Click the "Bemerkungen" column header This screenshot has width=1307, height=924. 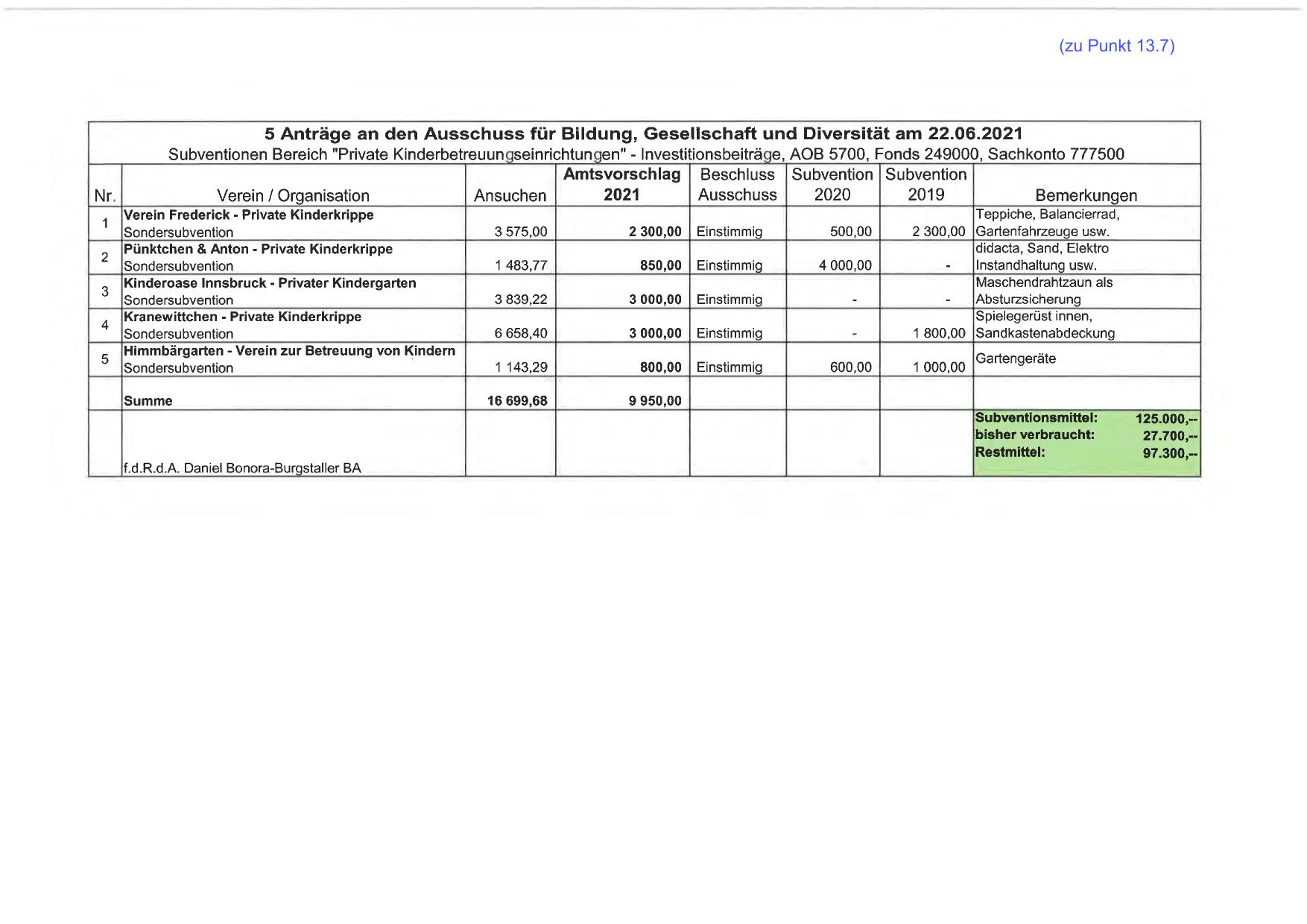tap(1086, 195)
